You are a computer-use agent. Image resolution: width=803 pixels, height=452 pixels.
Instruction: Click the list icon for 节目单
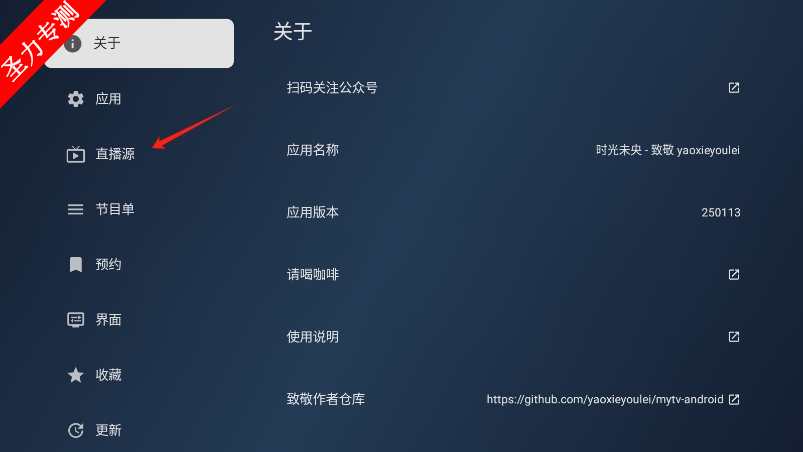pos(76,209)
